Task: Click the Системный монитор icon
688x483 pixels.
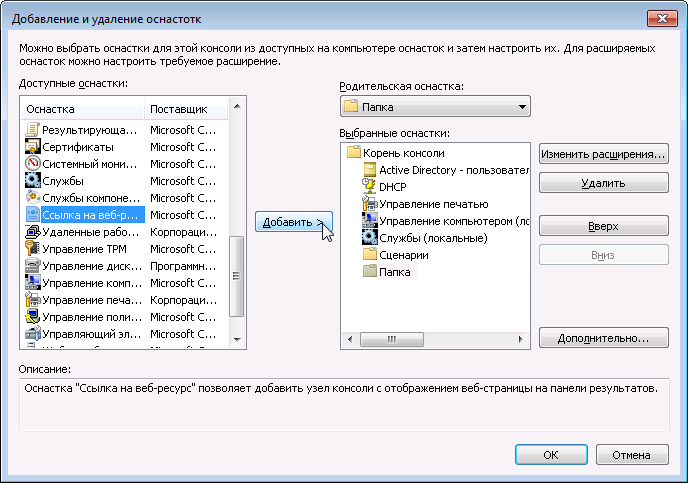Action: (33, 164)
